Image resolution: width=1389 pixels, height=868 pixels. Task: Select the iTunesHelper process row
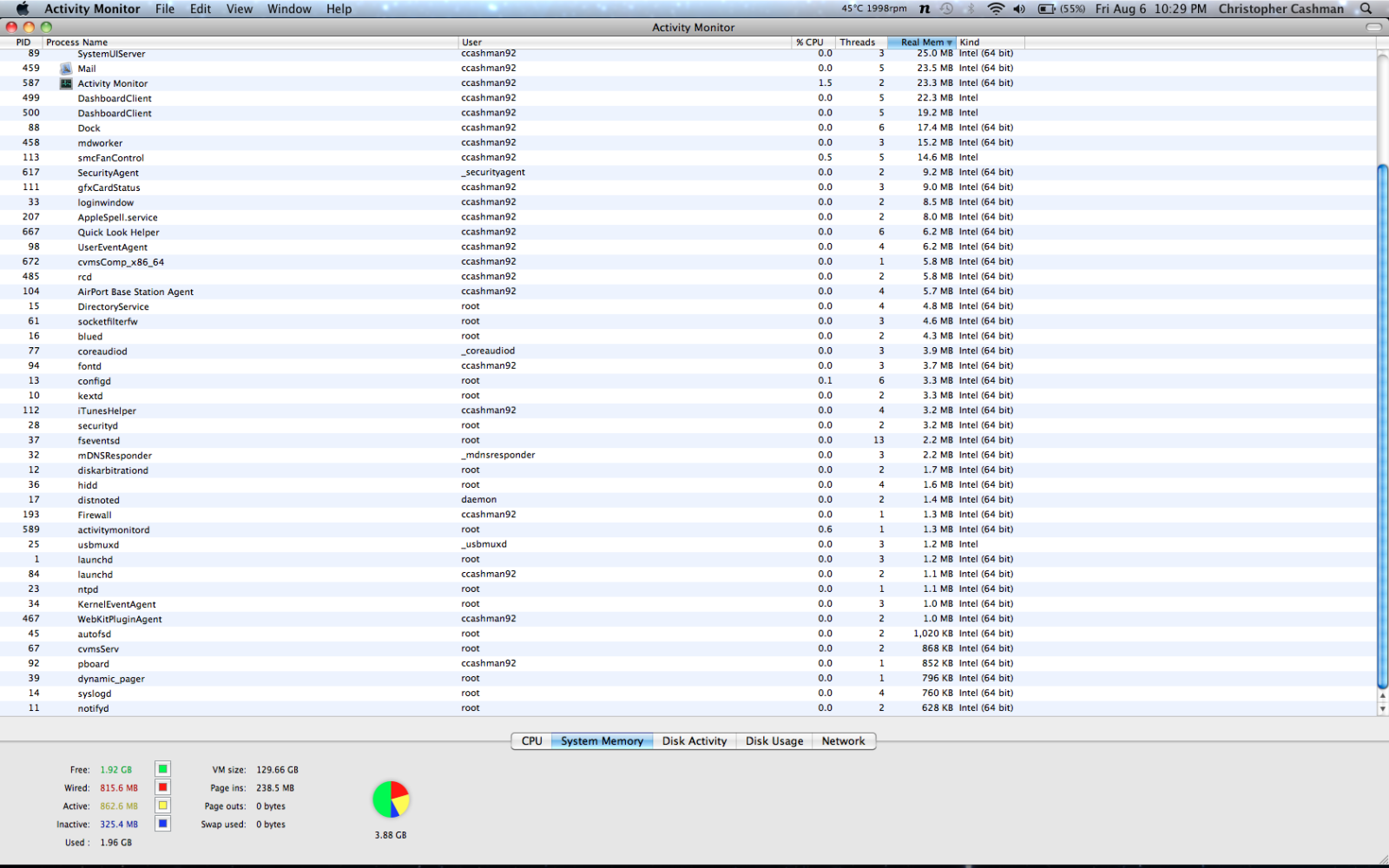pyautogui.click(x=688, y=411)
